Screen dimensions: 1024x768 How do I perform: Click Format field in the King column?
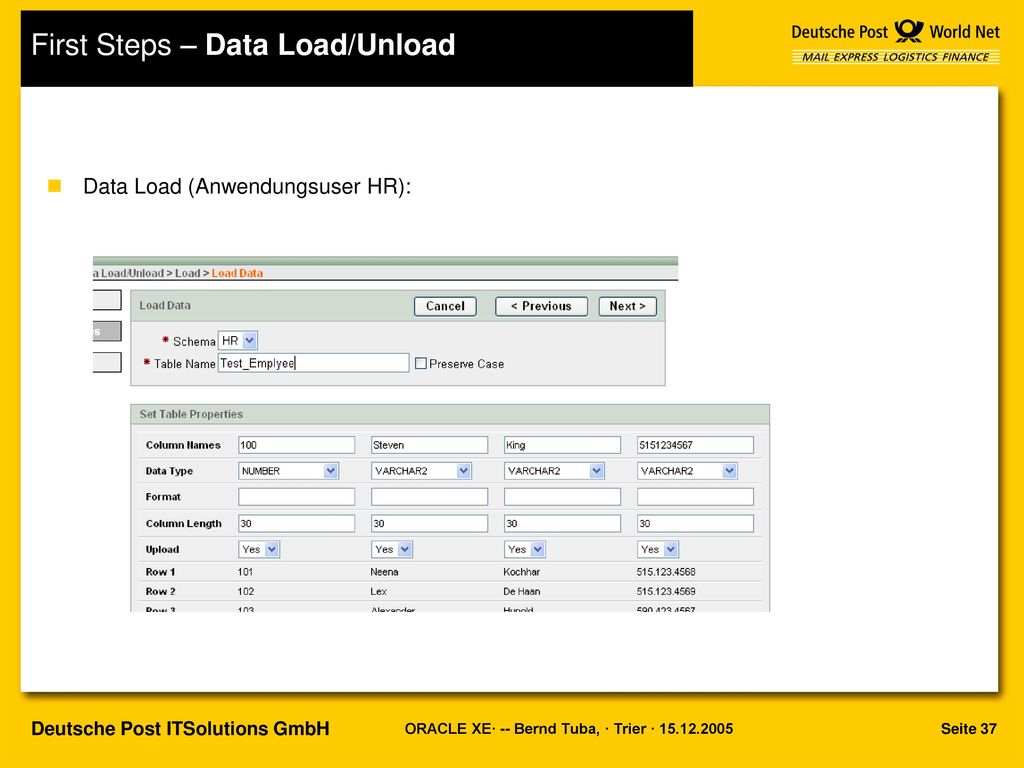(x=562, y=497)
